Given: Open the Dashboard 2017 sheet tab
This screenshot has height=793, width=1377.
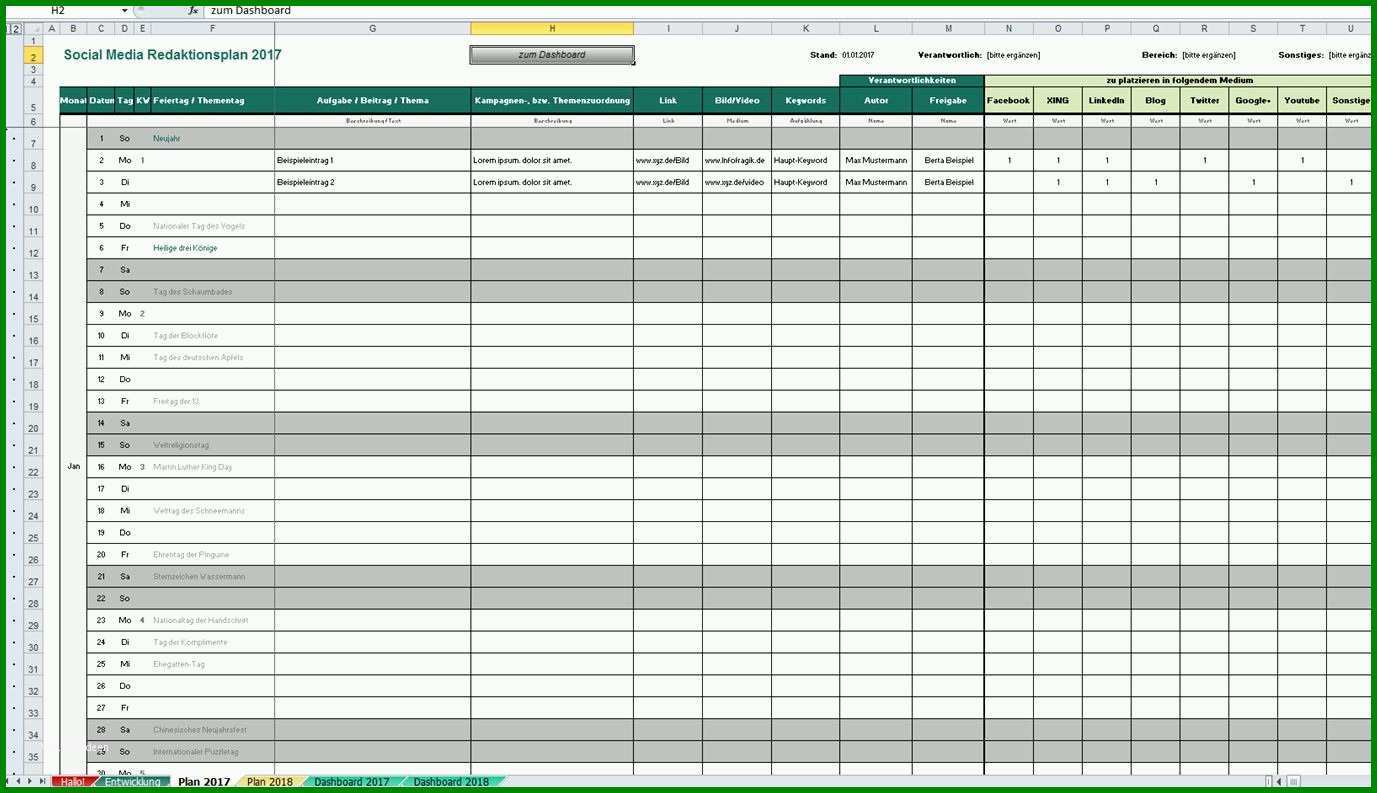Looking at the screenshot, I should click(x=352, y=782).
